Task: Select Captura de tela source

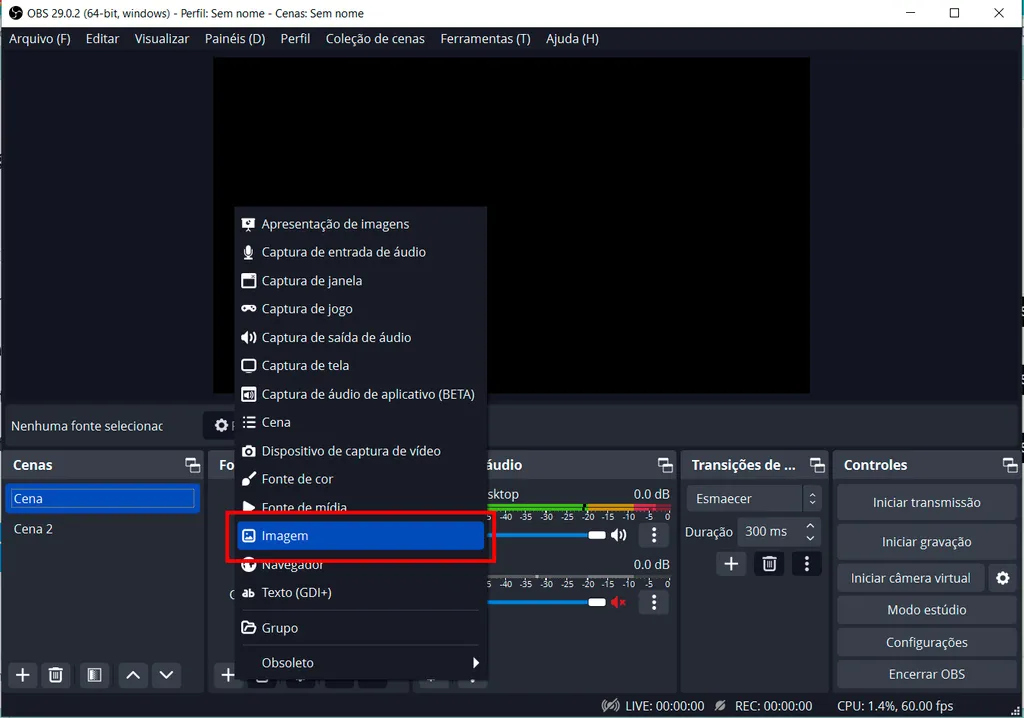Action: click(360, 366)
